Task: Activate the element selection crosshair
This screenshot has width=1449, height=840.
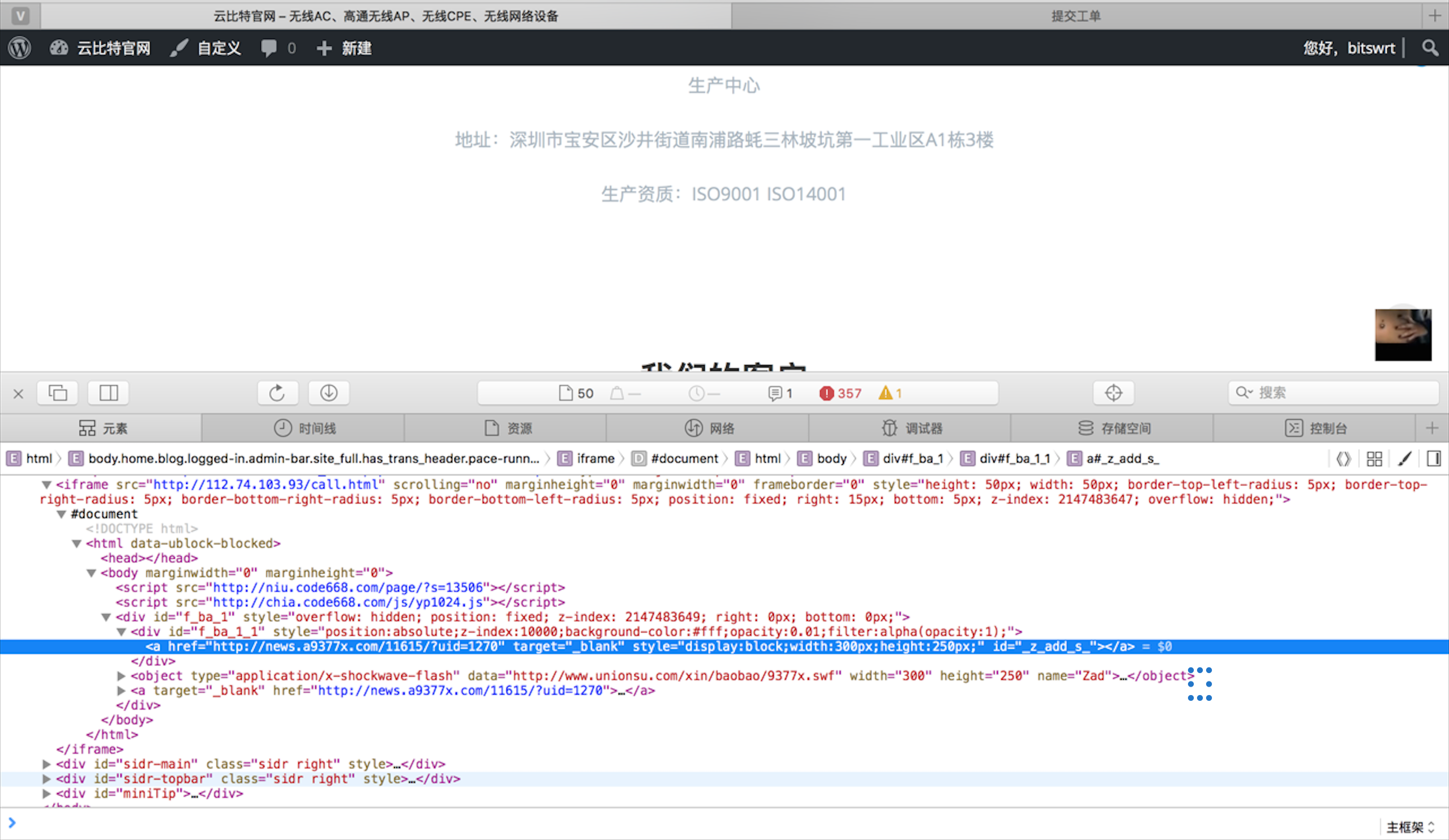Action: click(1114, 393)
